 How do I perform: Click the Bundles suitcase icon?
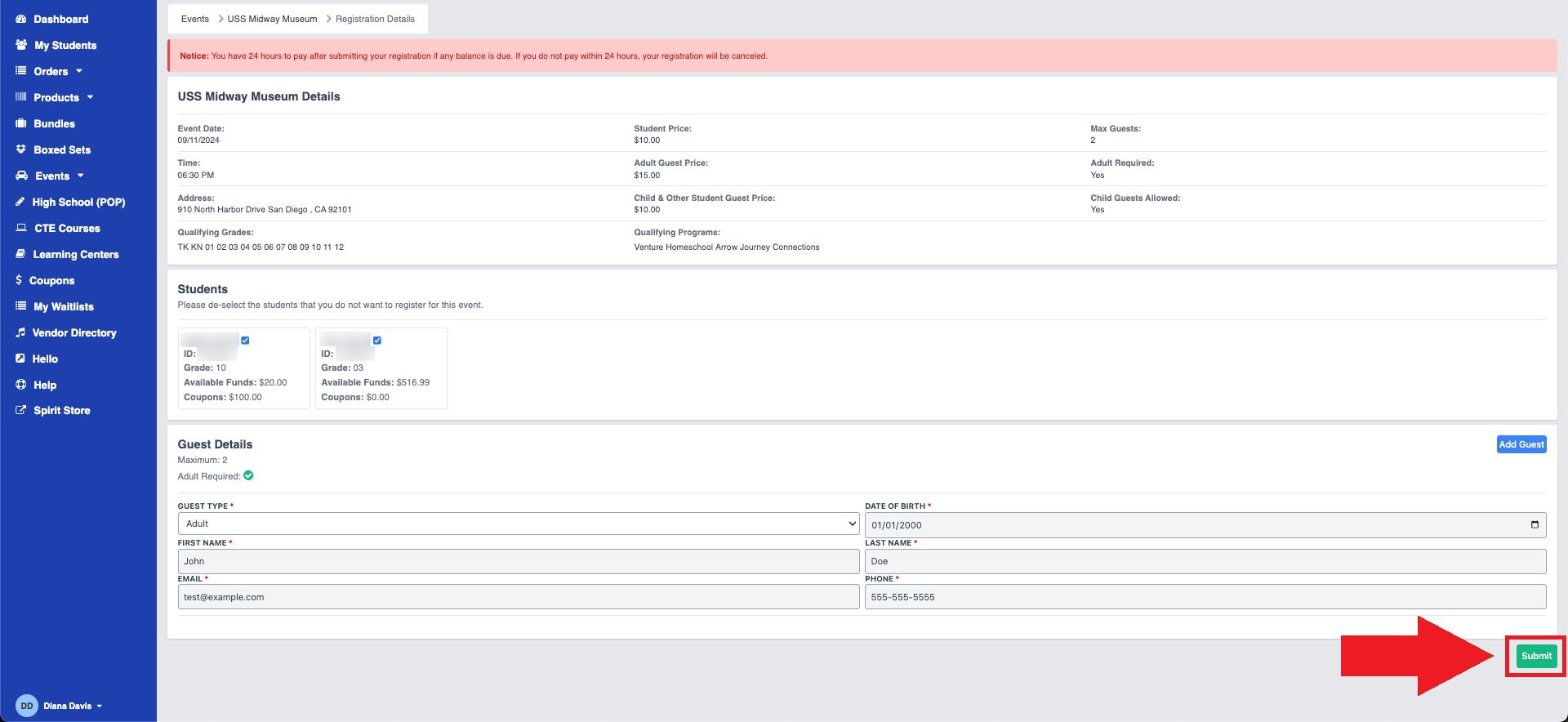pos(21,123)
